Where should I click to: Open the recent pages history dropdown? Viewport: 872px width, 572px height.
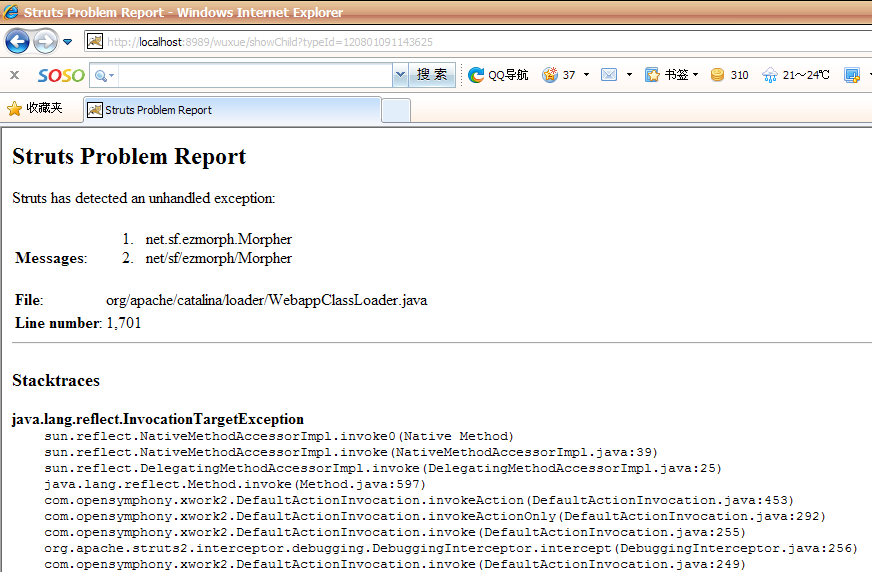[68, 42]
